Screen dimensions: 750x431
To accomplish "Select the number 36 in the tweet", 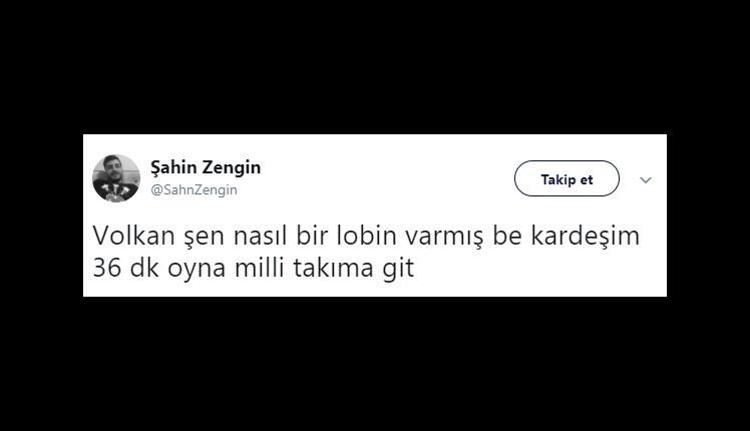I will click(x=107, y=268).
